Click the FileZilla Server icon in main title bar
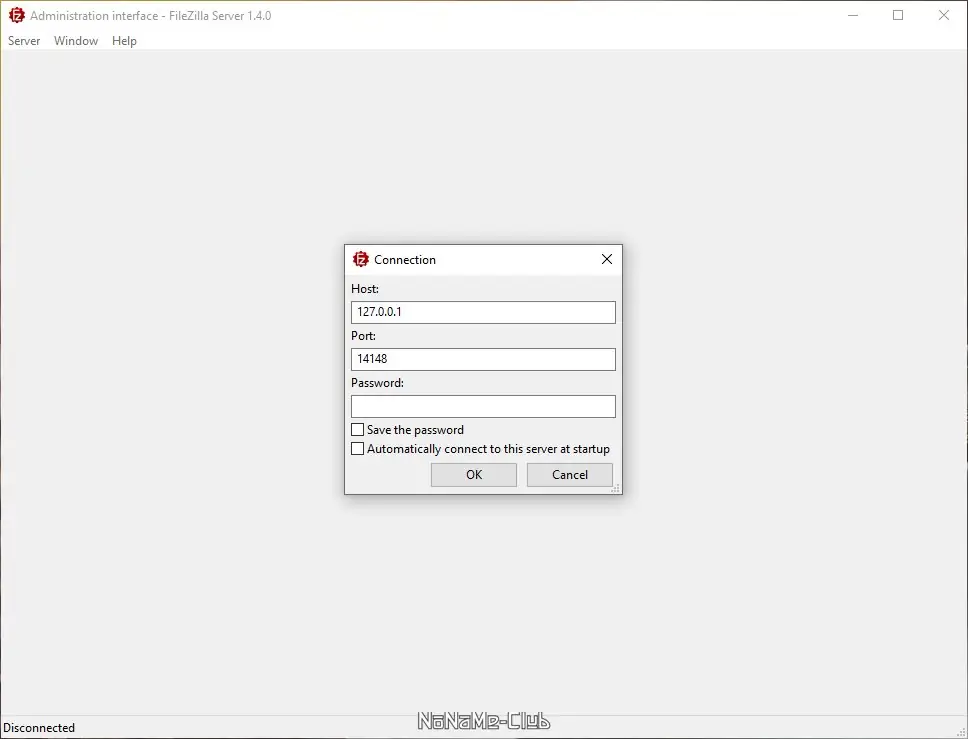Screen dimensions: 968x739 [x=17, y=15]
